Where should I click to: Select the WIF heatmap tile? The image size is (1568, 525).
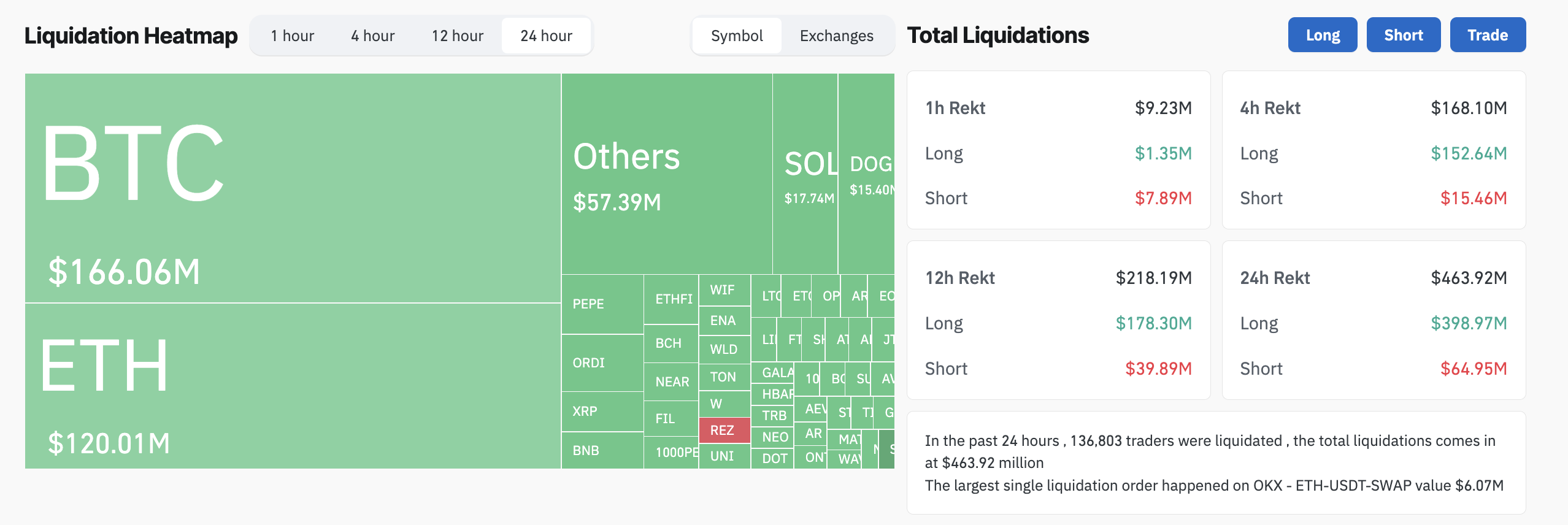pyautogui.click(x=724, y=290)
